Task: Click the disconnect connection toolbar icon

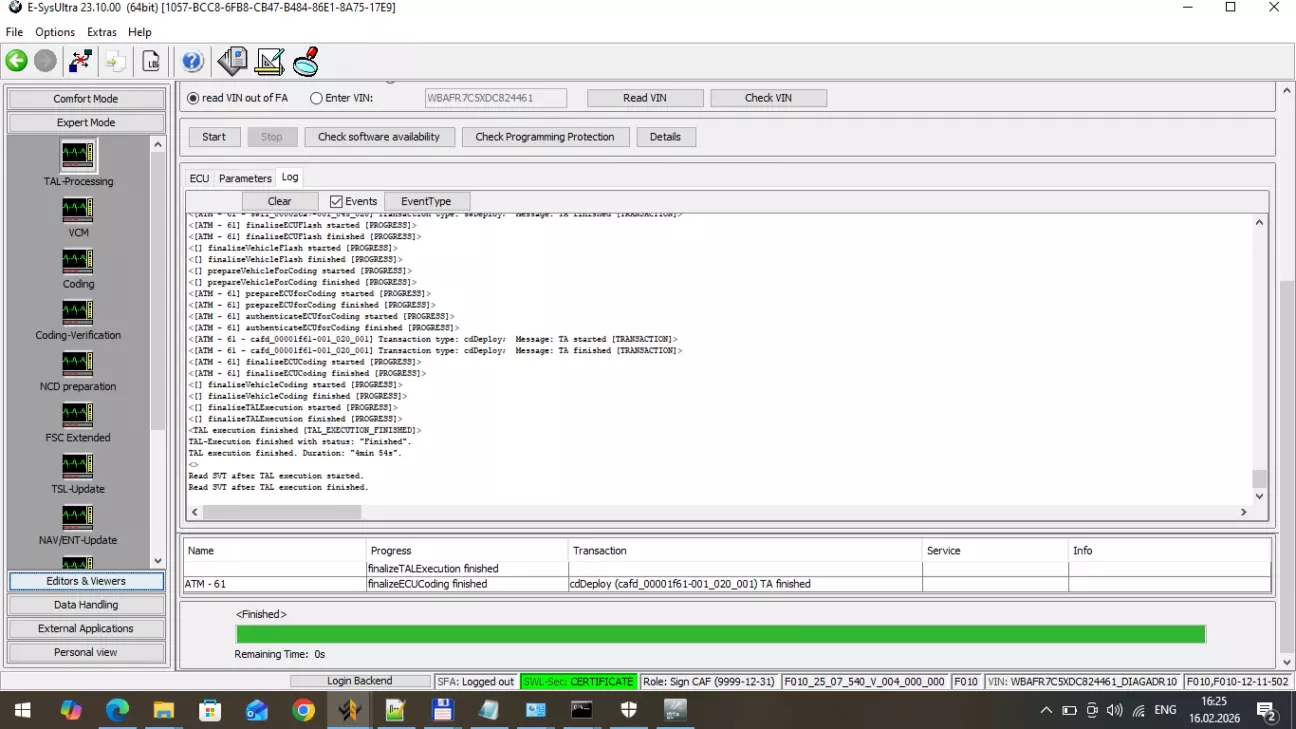Action: click(x=80, y=61)
